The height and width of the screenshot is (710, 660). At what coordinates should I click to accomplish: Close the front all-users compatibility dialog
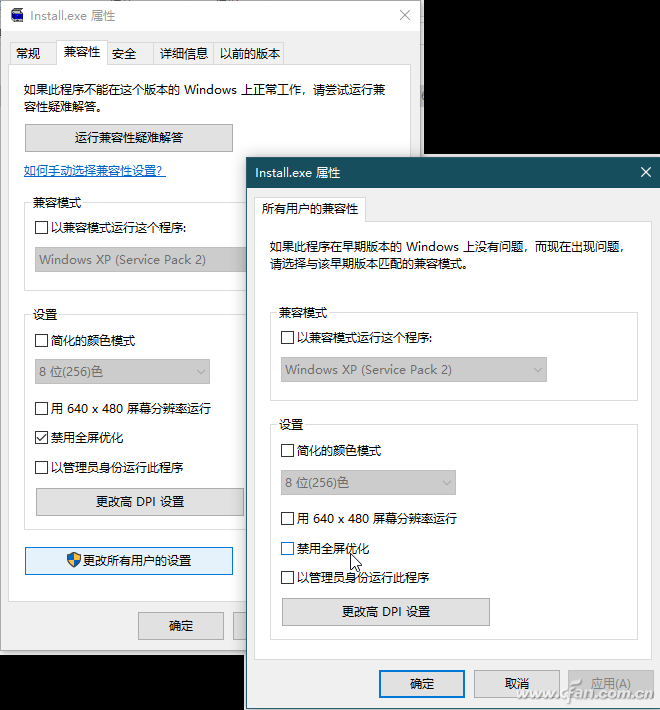tap(646, 173)
